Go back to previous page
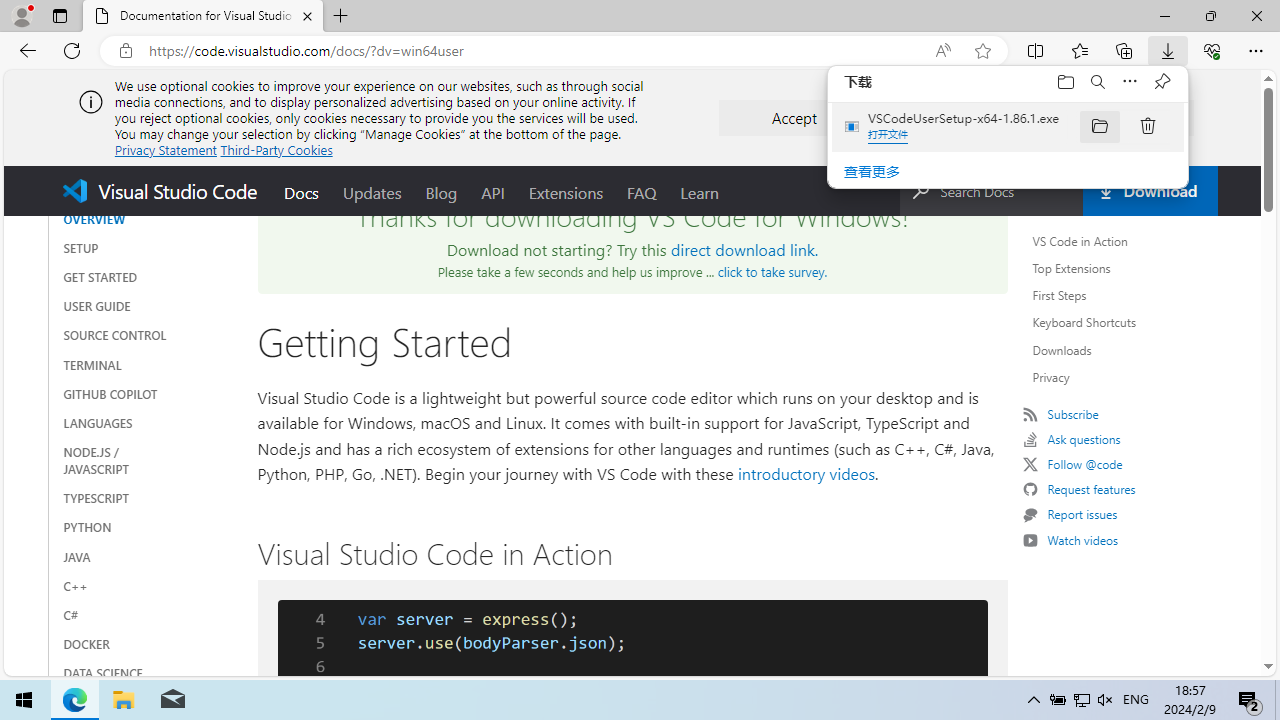Image resolution: width=1280 pixels, height=720 pixels. tap(27, 51)
